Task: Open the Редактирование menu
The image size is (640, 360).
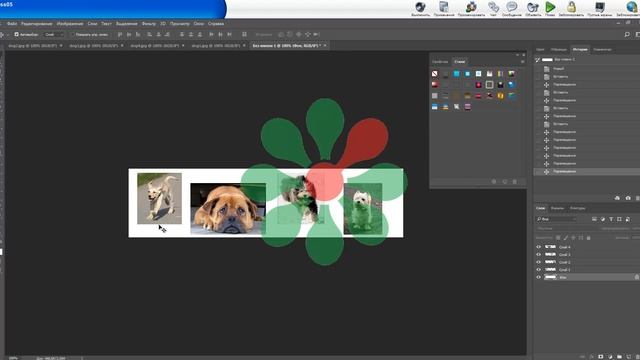Action: (x=37, y=24)
